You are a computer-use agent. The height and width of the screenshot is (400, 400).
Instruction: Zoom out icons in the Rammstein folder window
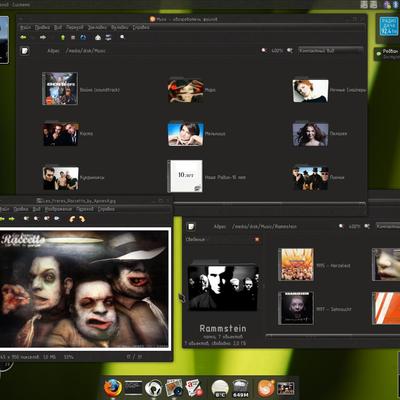[x=341, y=226]
